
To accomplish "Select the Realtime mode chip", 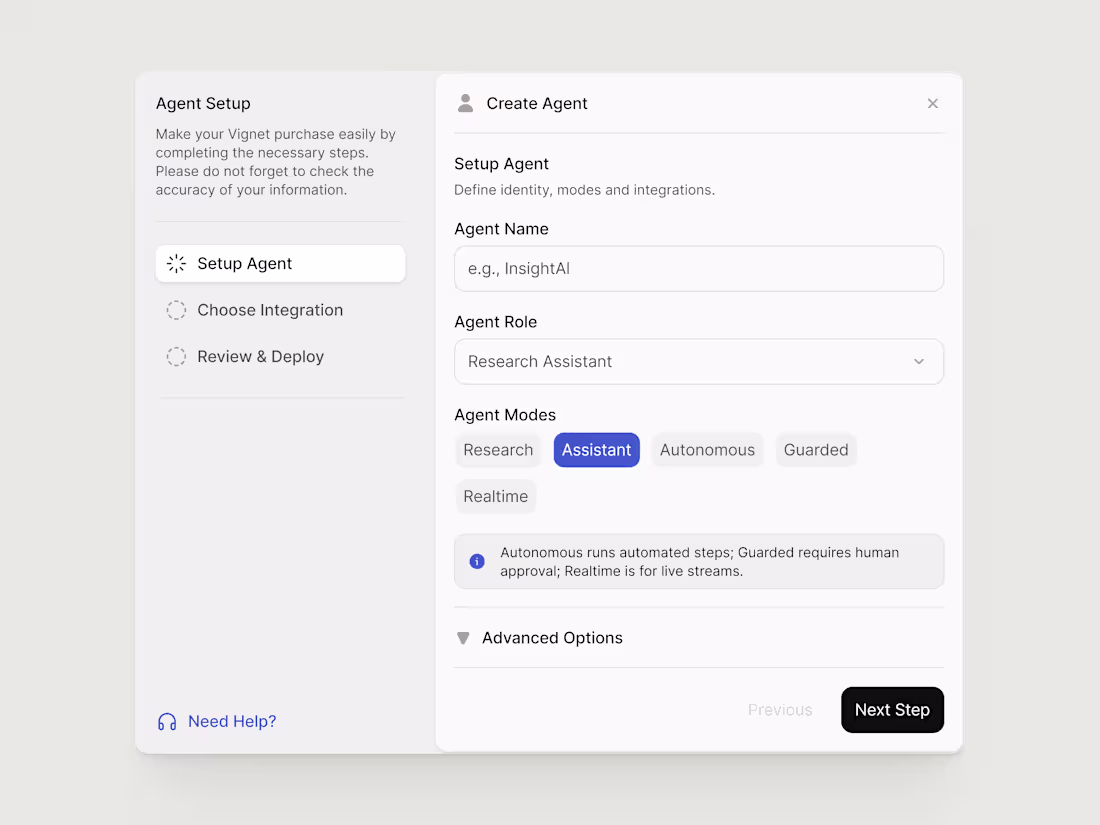I will click(x=495, y=496).
